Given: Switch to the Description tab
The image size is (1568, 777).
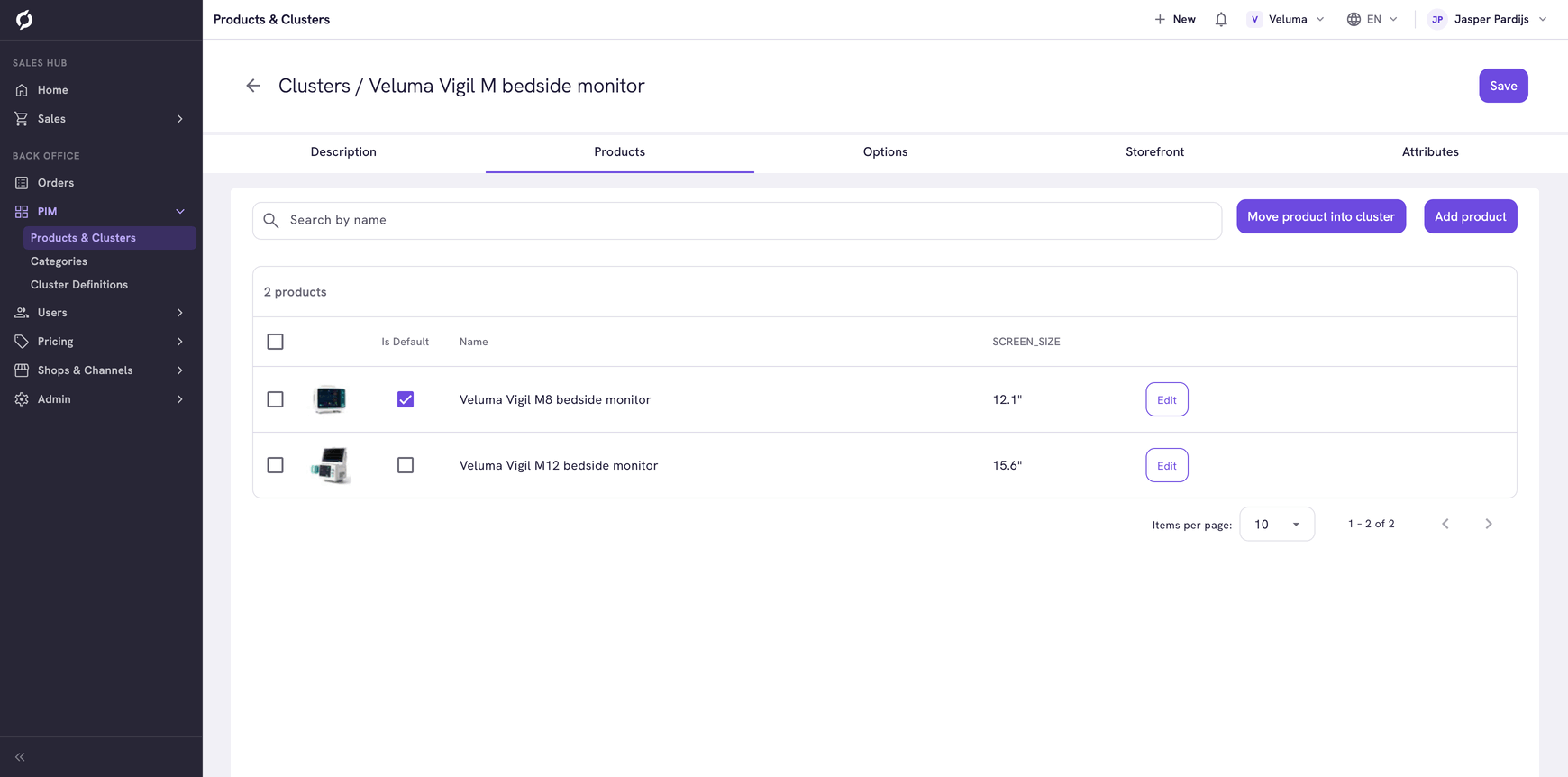Looking at the screenshot, I should pyautogui.click(x=343, y=152).
